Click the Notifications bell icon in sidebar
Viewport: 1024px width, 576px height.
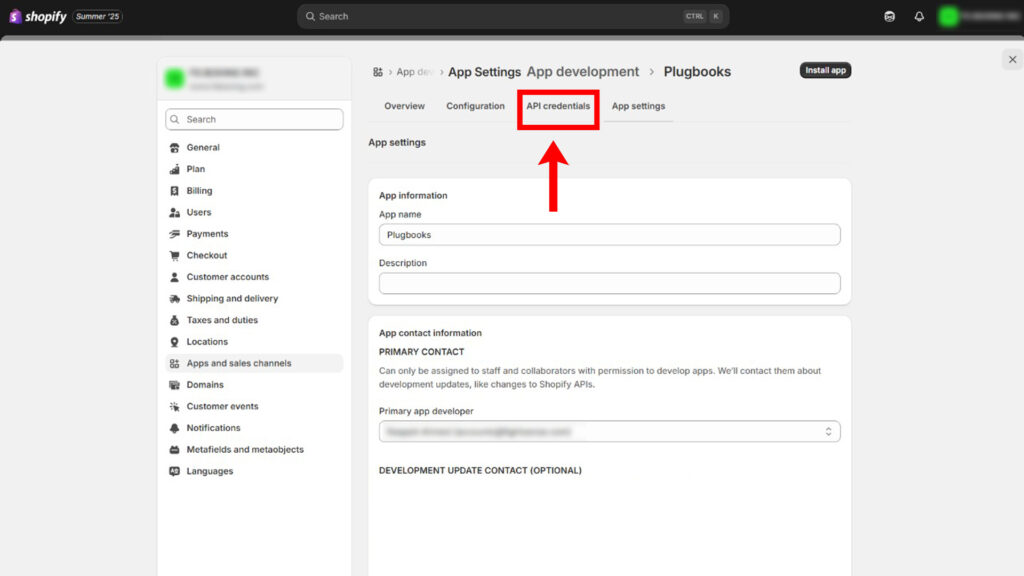174,428
